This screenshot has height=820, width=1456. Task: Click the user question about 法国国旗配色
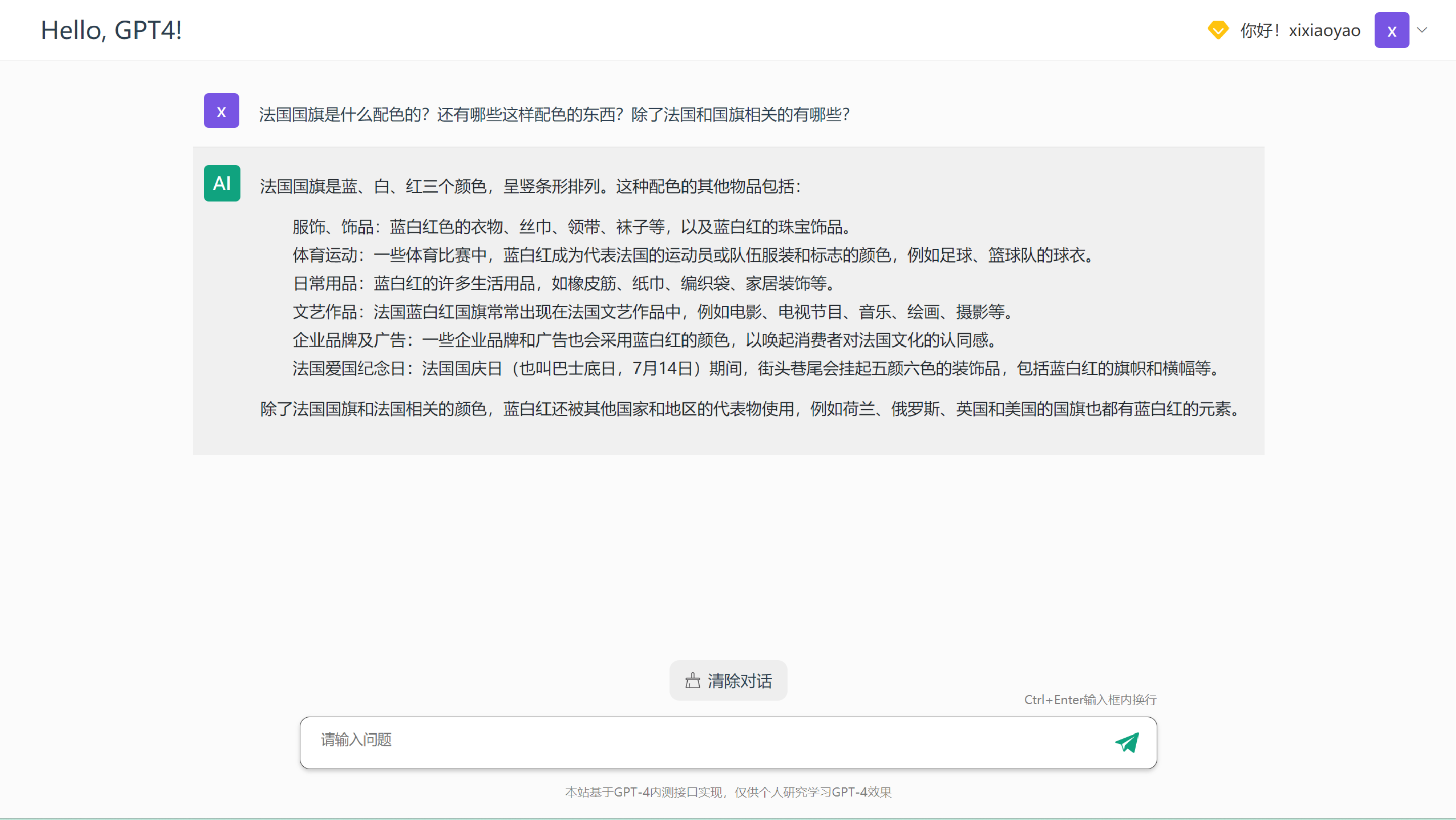coord(555,114)
